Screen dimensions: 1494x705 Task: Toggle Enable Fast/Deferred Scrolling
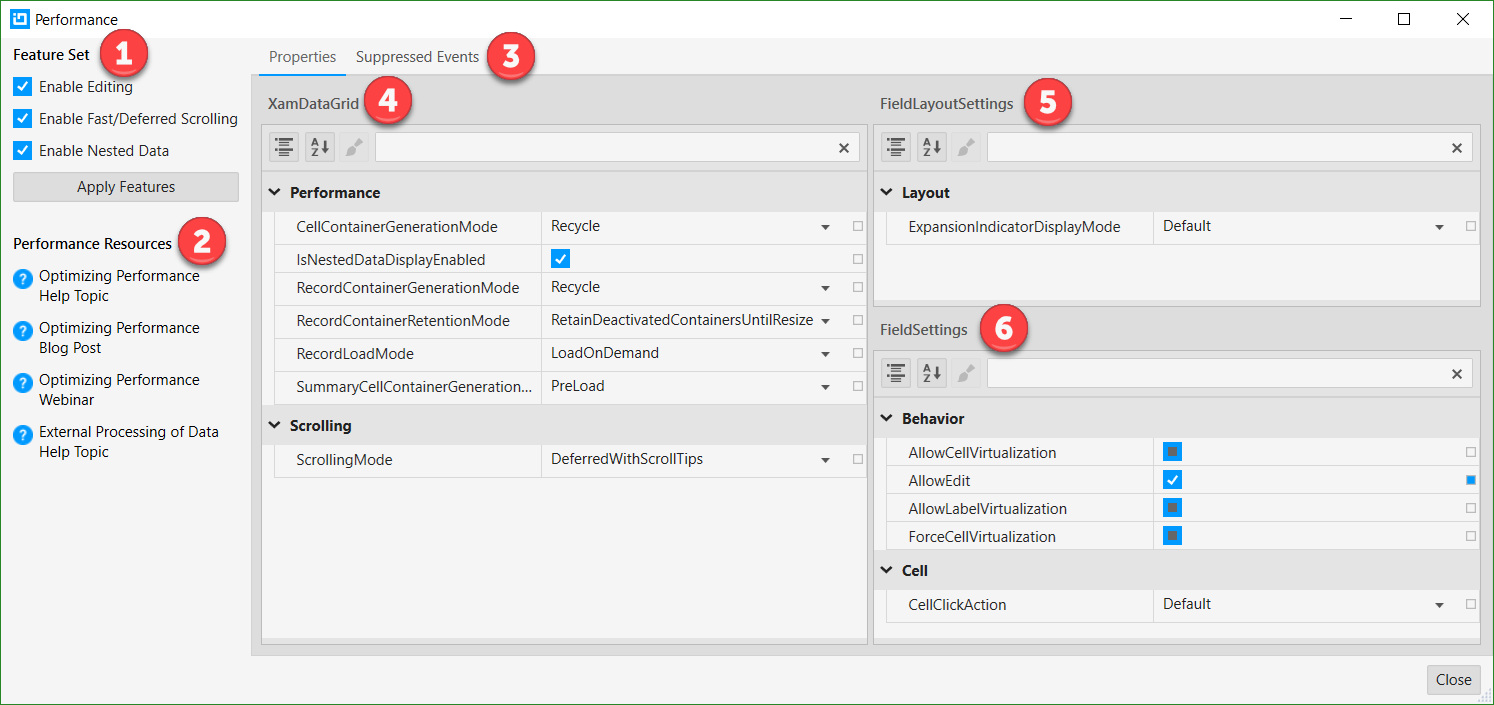point(23,119)
